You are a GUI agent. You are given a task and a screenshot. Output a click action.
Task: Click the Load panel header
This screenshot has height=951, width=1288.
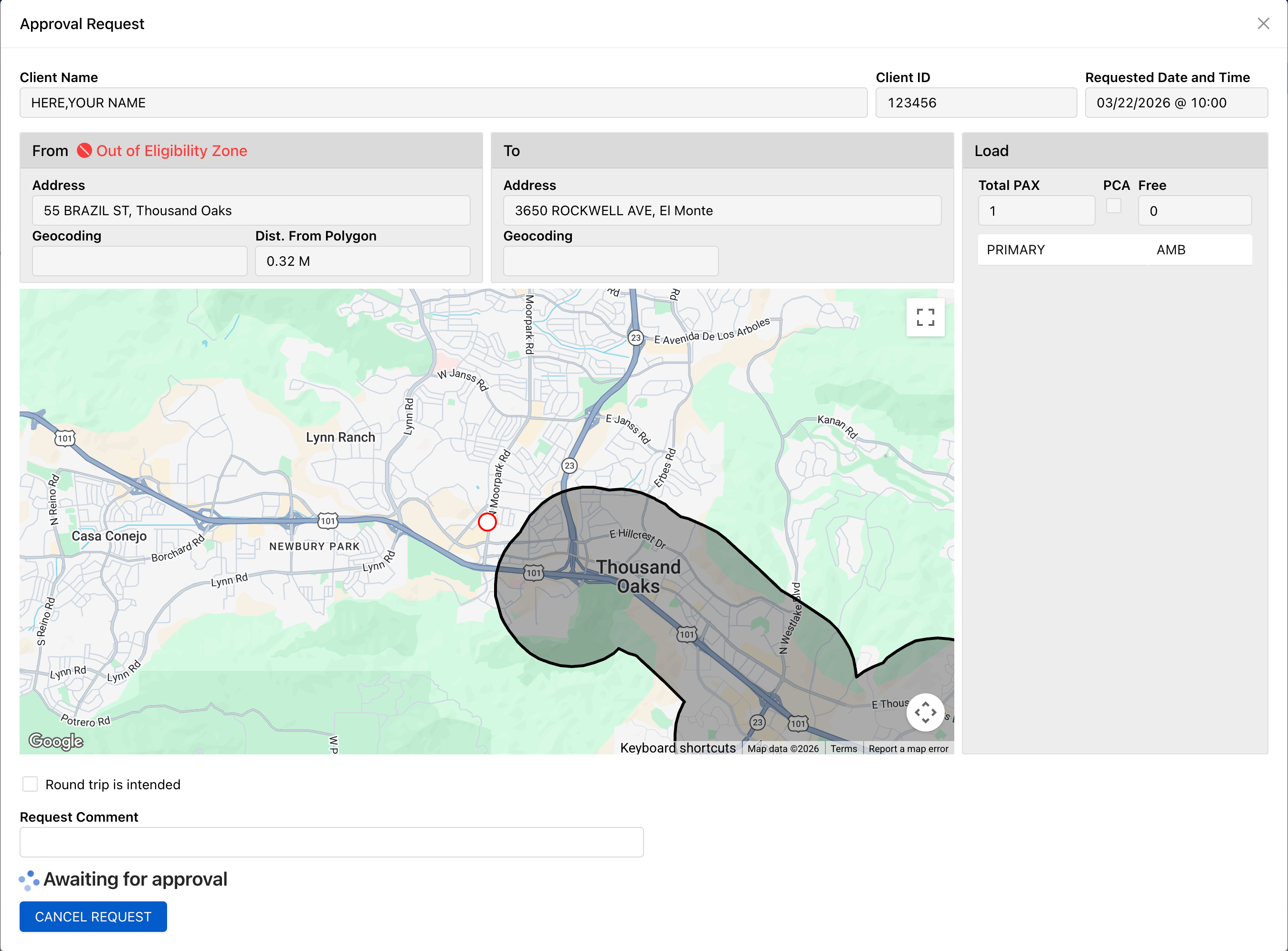[1115, 150]
